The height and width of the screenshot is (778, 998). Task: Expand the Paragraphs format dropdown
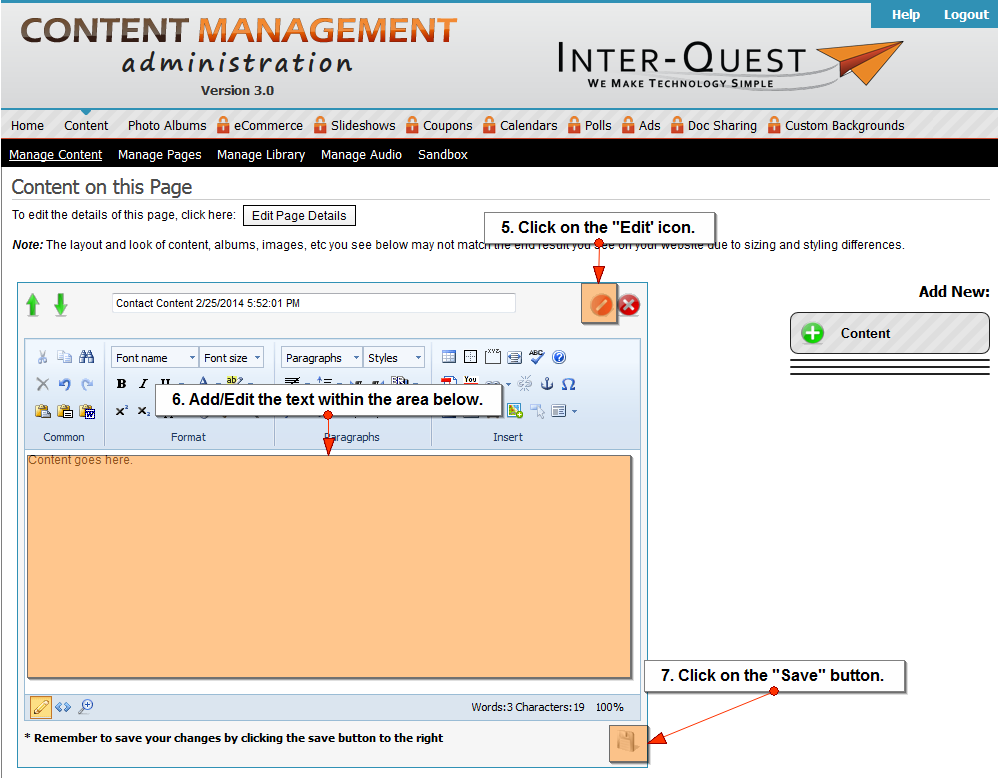coord(321,358)
